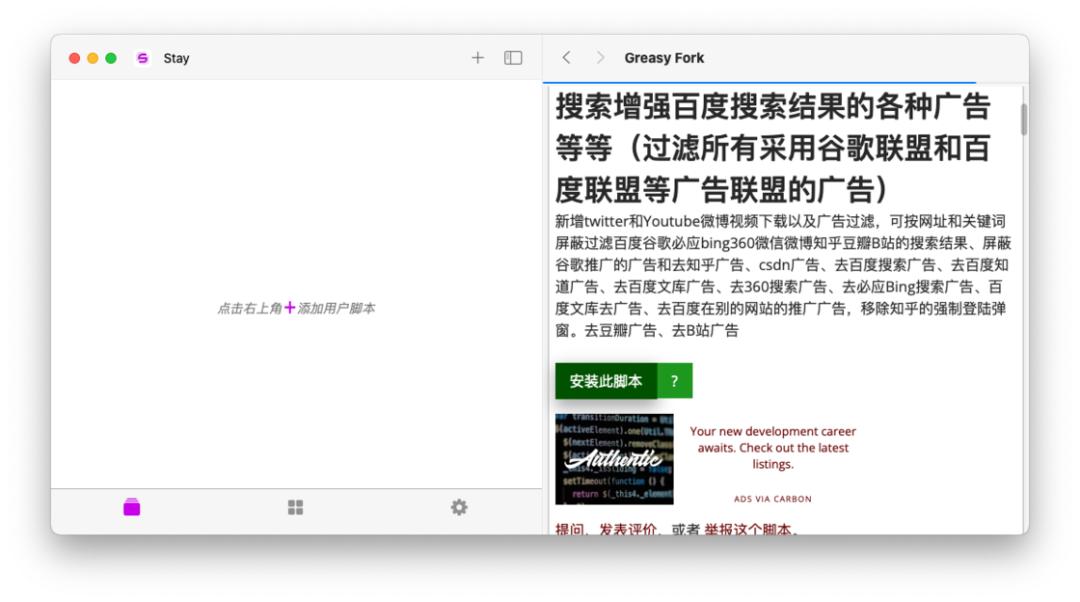Open the development career listings ad link
Viewport: 1080px width, 602px height.
(x=772, y=447)
